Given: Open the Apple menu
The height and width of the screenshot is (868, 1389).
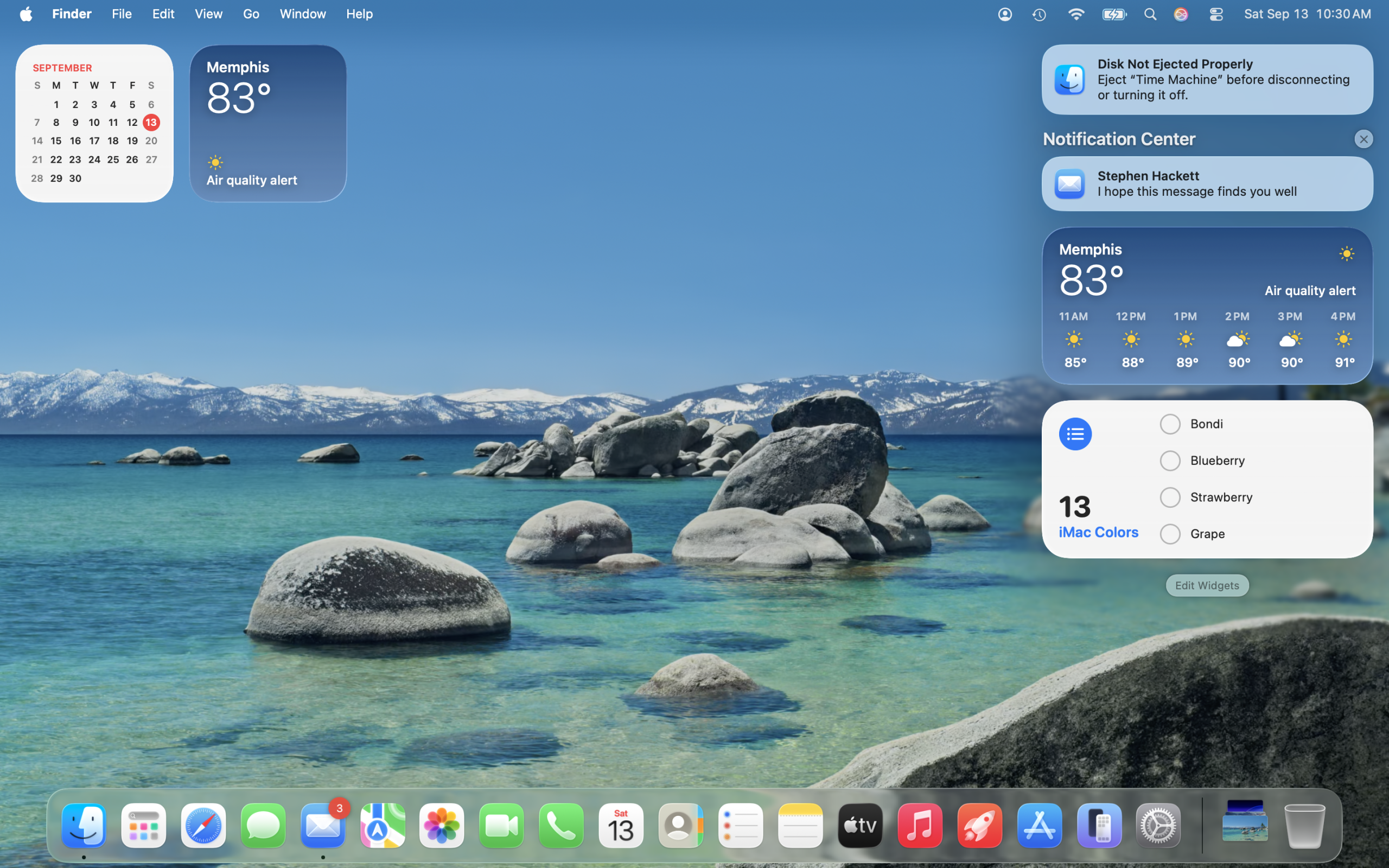Looking at the screenshot, I should point(26,14).
